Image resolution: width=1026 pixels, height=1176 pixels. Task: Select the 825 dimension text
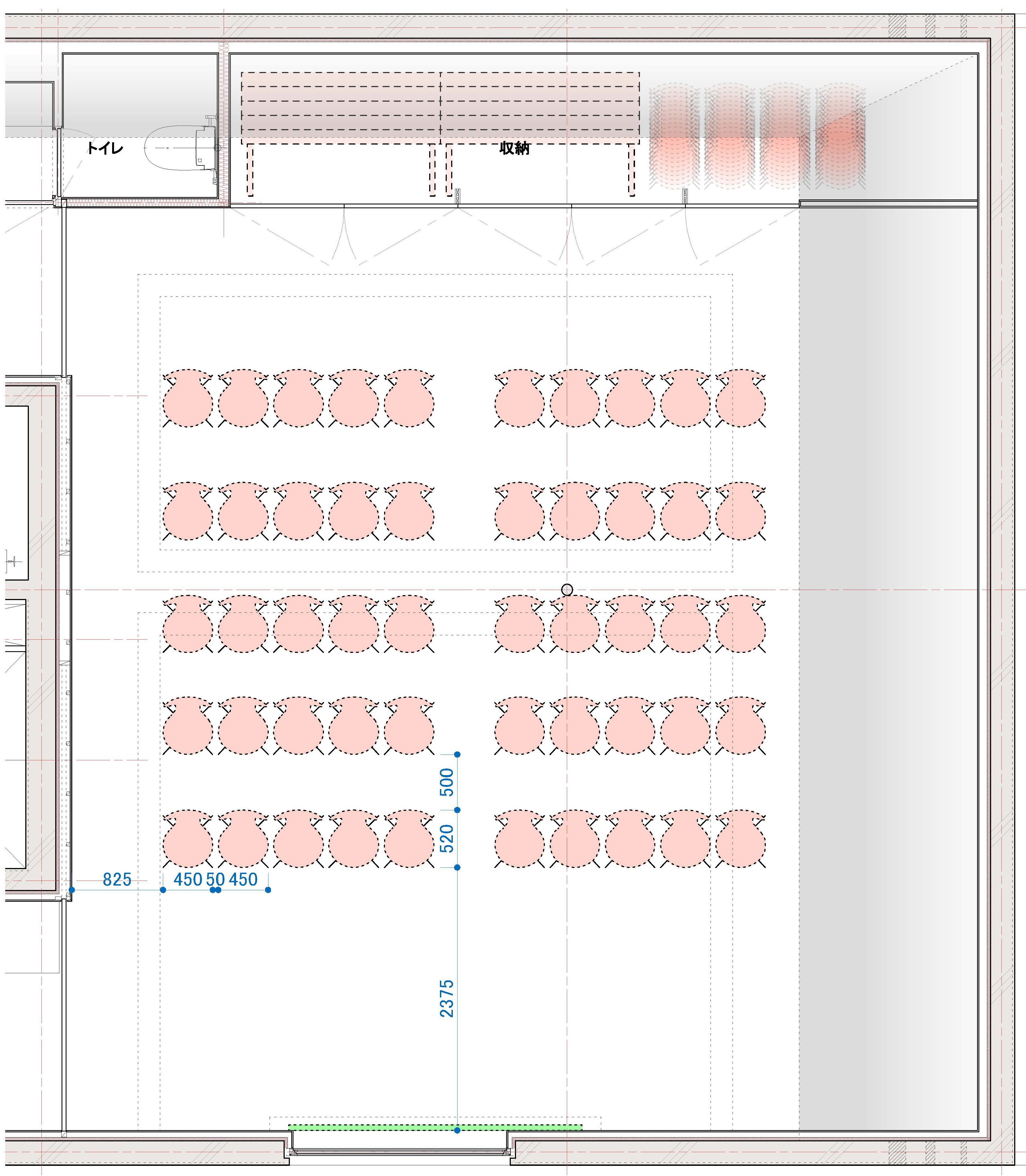(117, 880)
